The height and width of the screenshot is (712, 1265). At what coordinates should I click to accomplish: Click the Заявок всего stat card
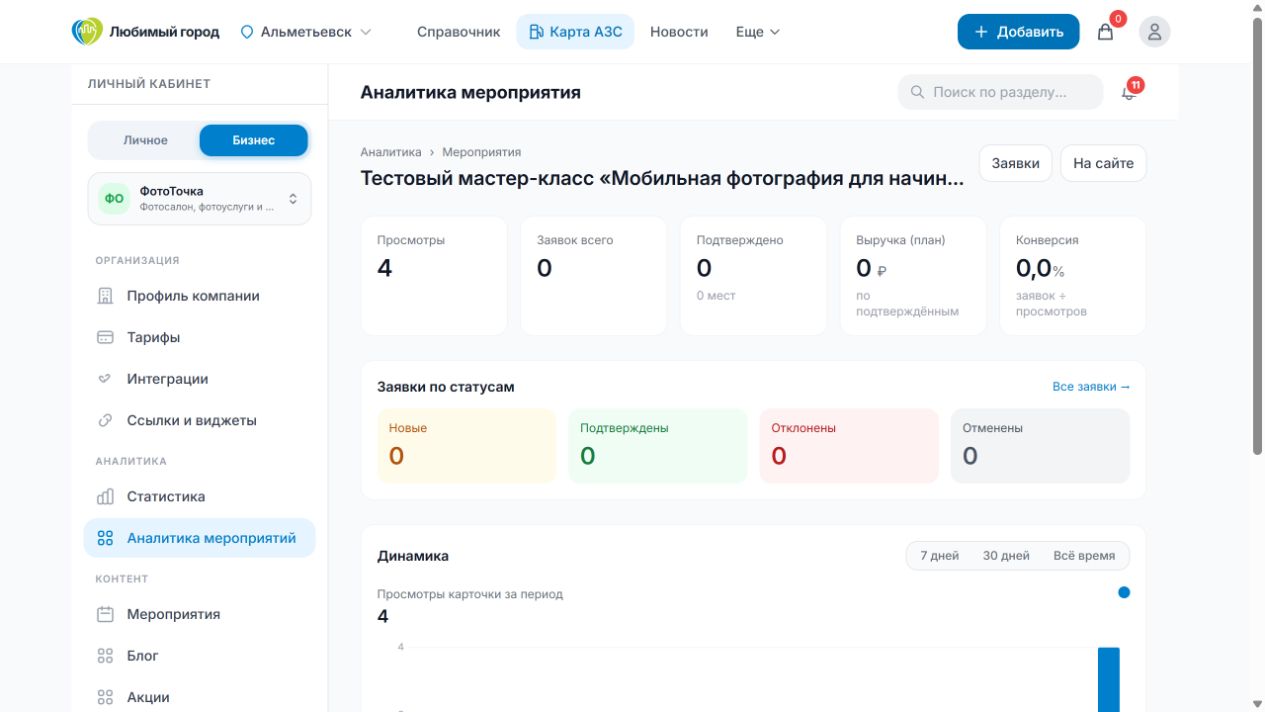[594, 276]
